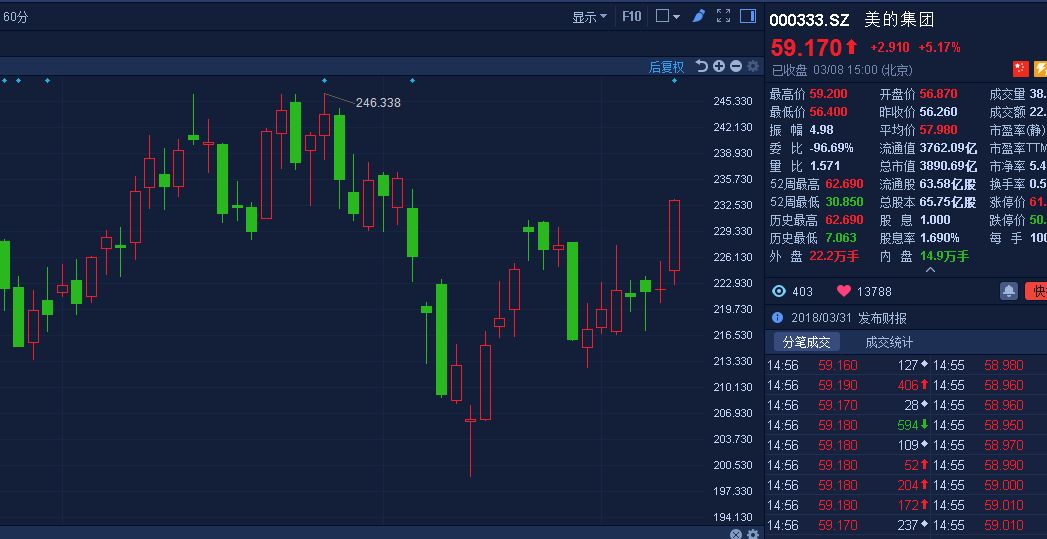The image size is (1047, 539).
Task: Click the 246.338 high price label
Action: pos(378,103)
